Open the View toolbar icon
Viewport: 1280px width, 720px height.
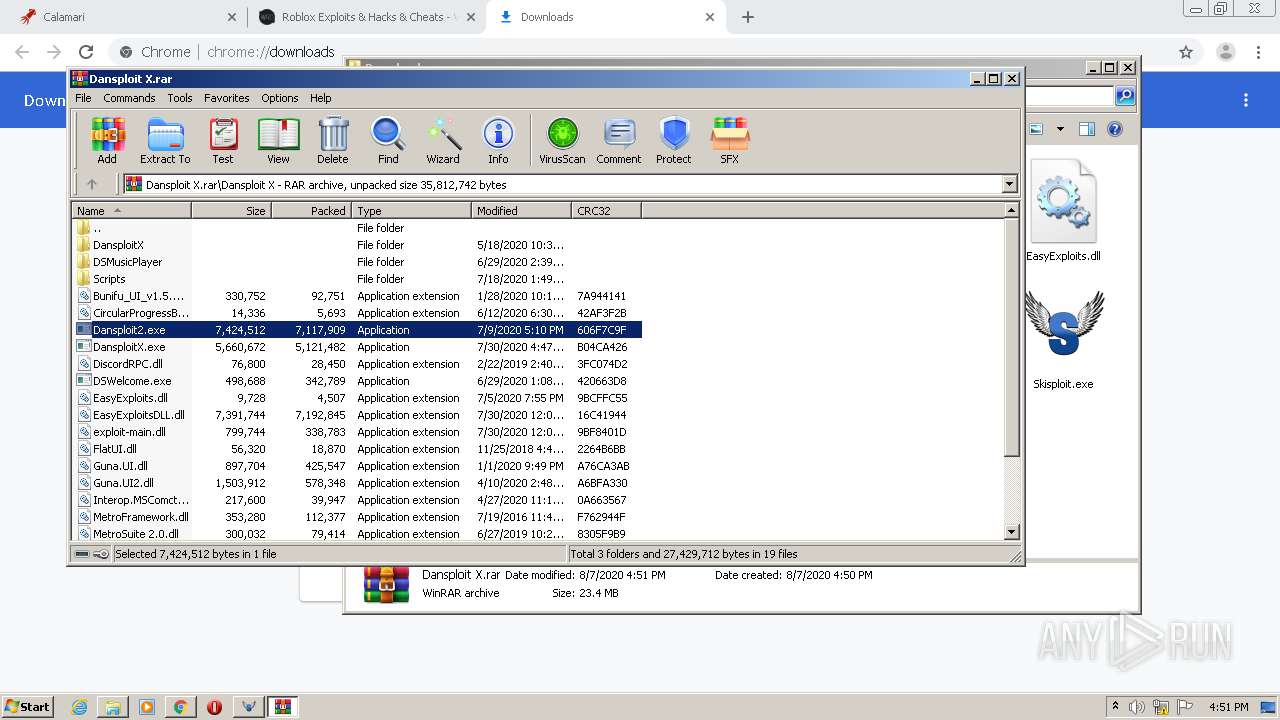278,141
